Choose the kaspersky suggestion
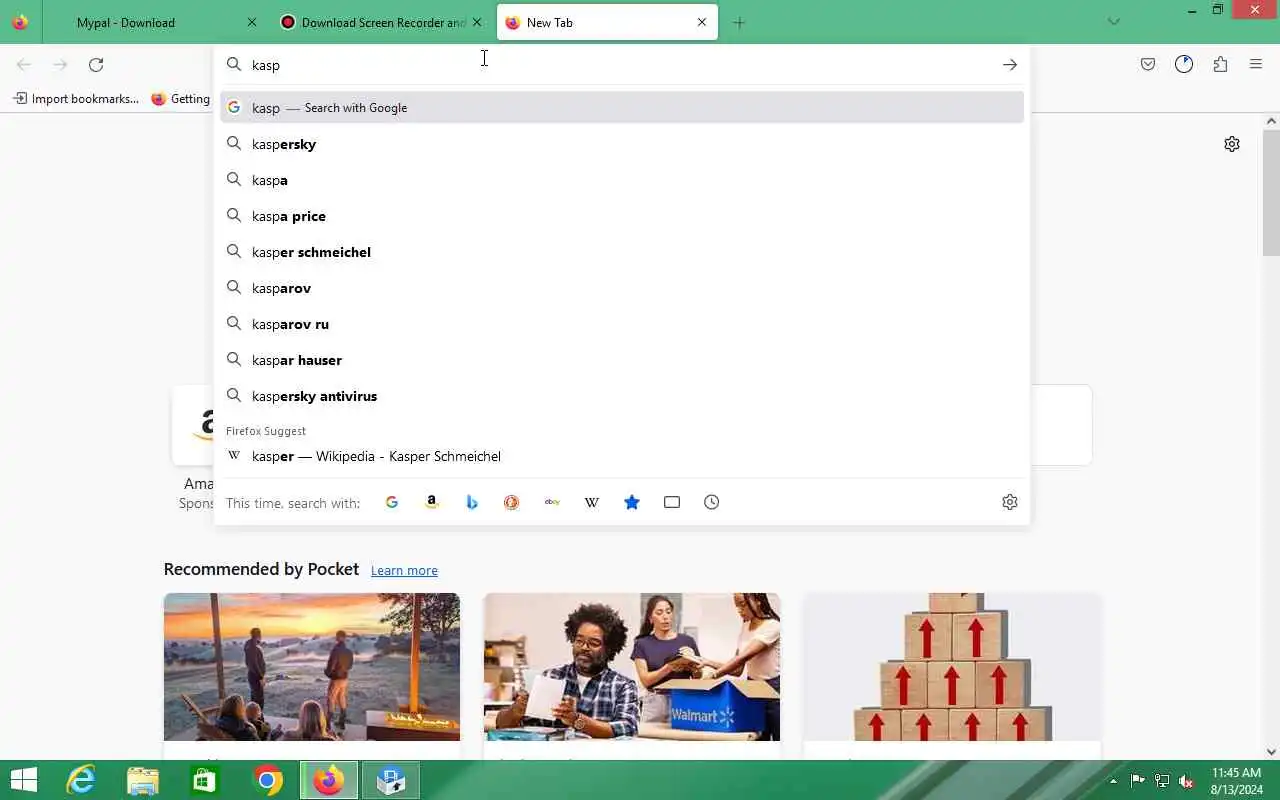Screen dimensions: 1280x800 point(622,144)
